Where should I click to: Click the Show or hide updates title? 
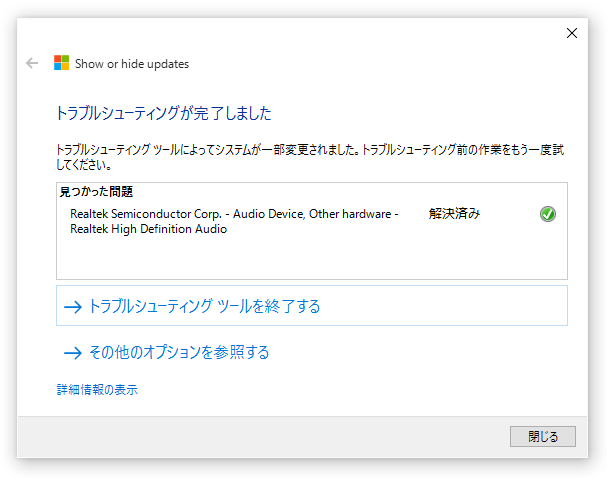[x=132, y=64]
